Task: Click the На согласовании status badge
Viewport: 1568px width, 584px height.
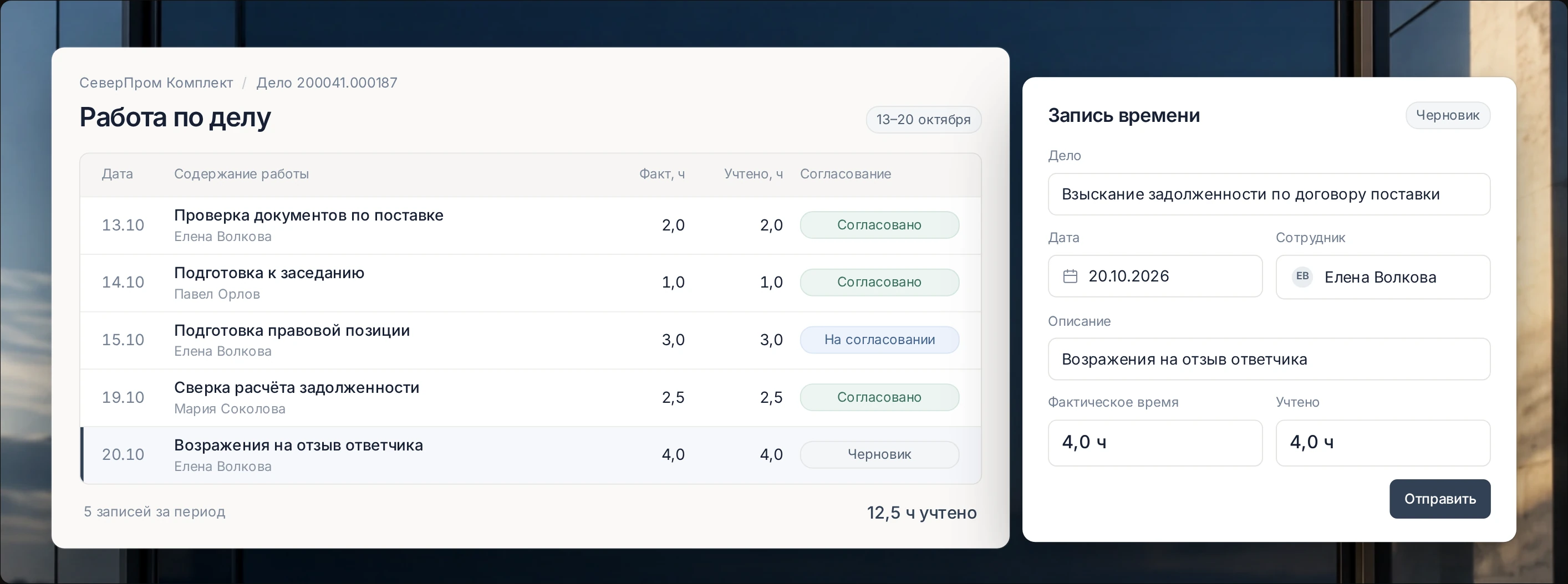Action: 879,340
